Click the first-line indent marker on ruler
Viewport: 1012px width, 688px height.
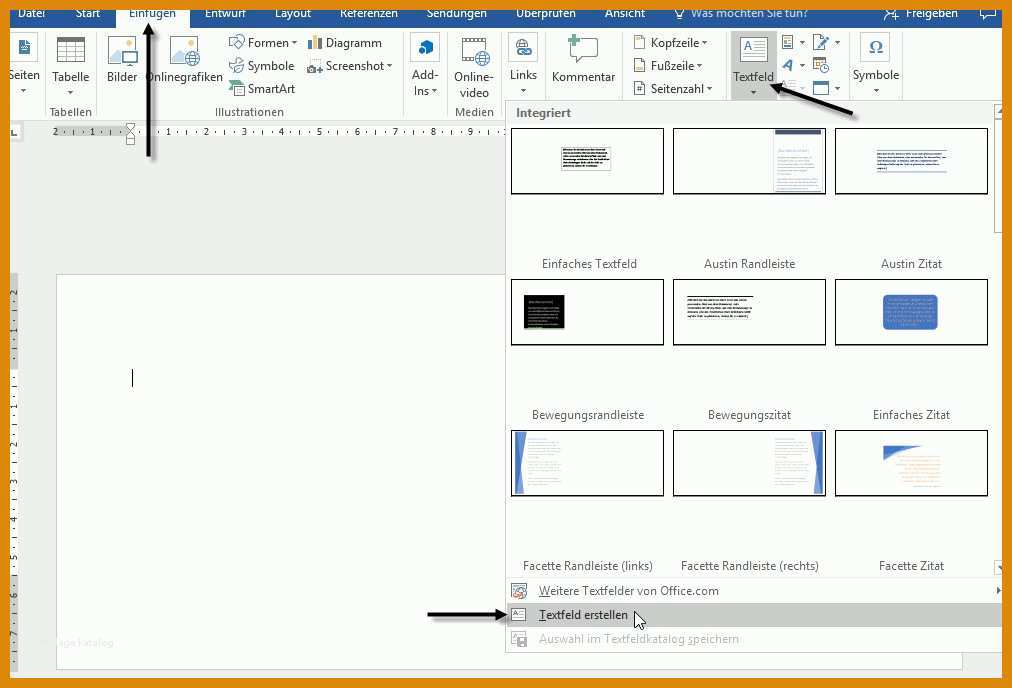tap(130, 127)
